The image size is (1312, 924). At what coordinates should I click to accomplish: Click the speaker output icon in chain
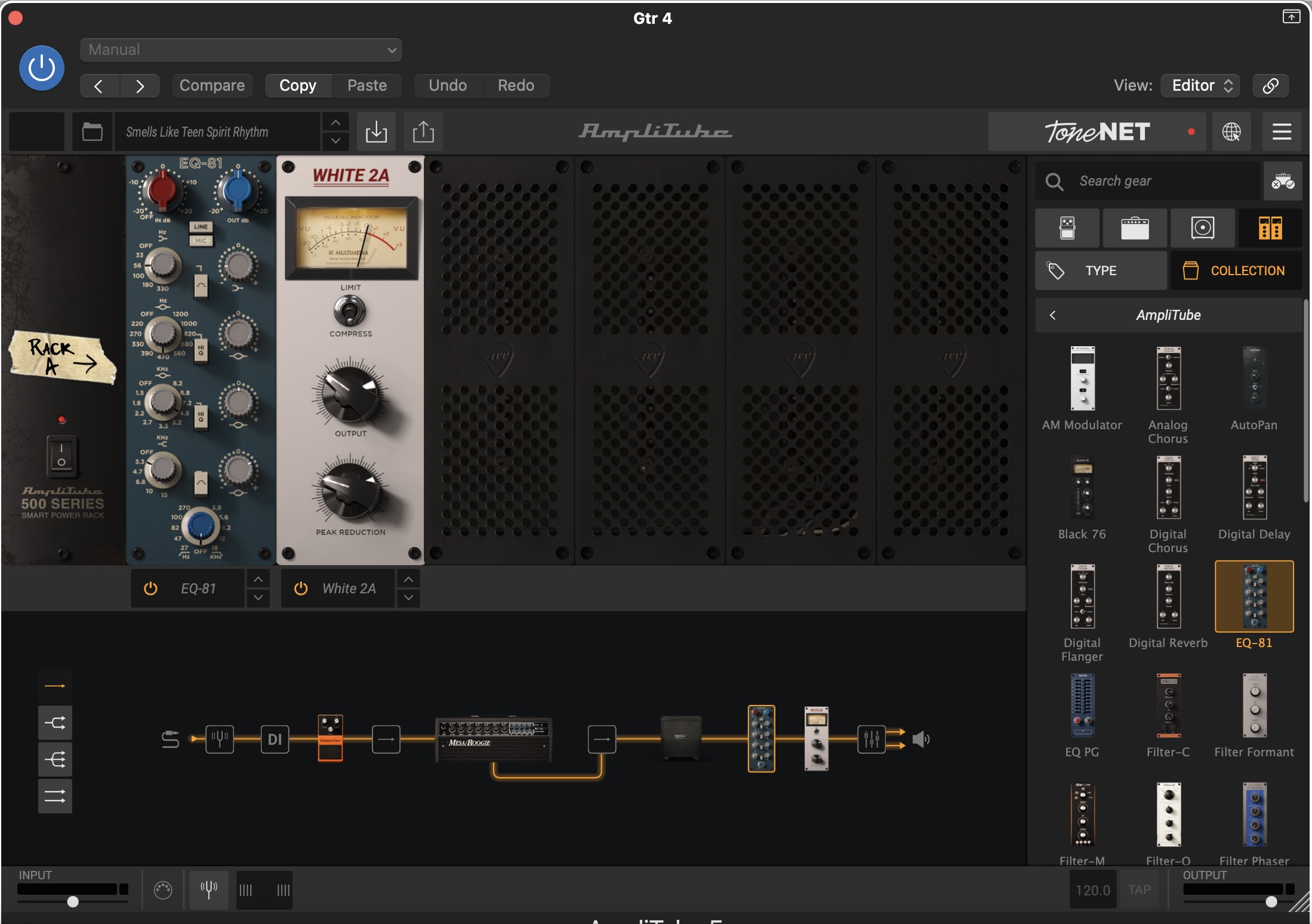[922, 739]
